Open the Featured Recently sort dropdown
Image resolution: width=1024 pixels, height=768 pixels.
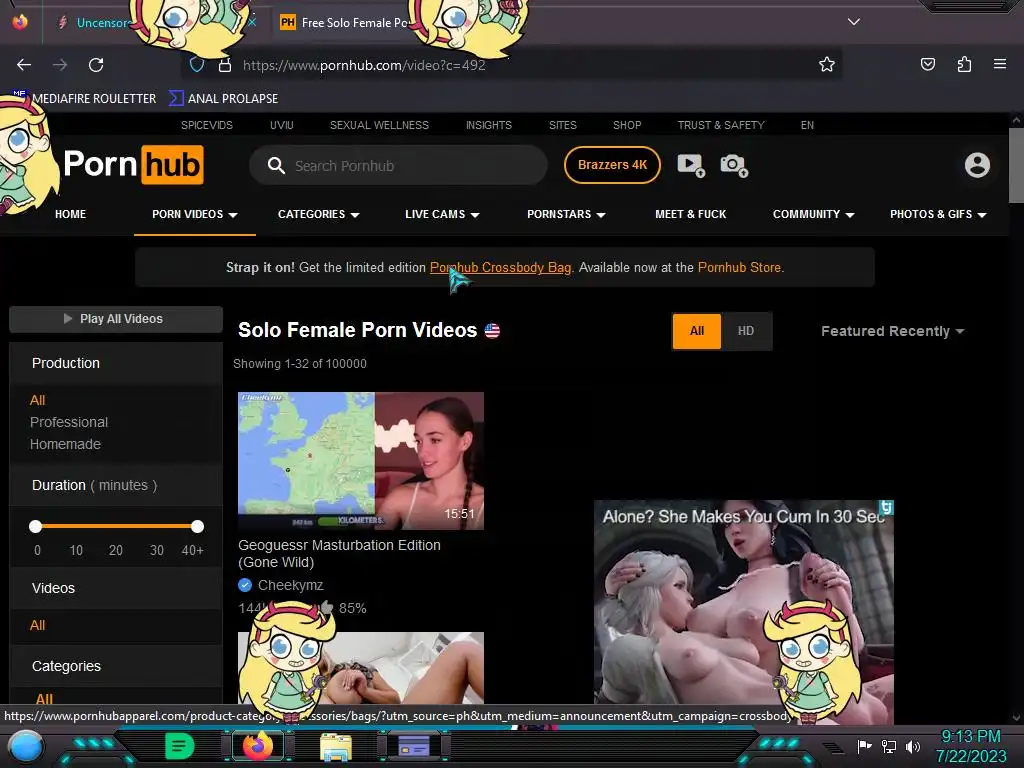pos(892,331)
